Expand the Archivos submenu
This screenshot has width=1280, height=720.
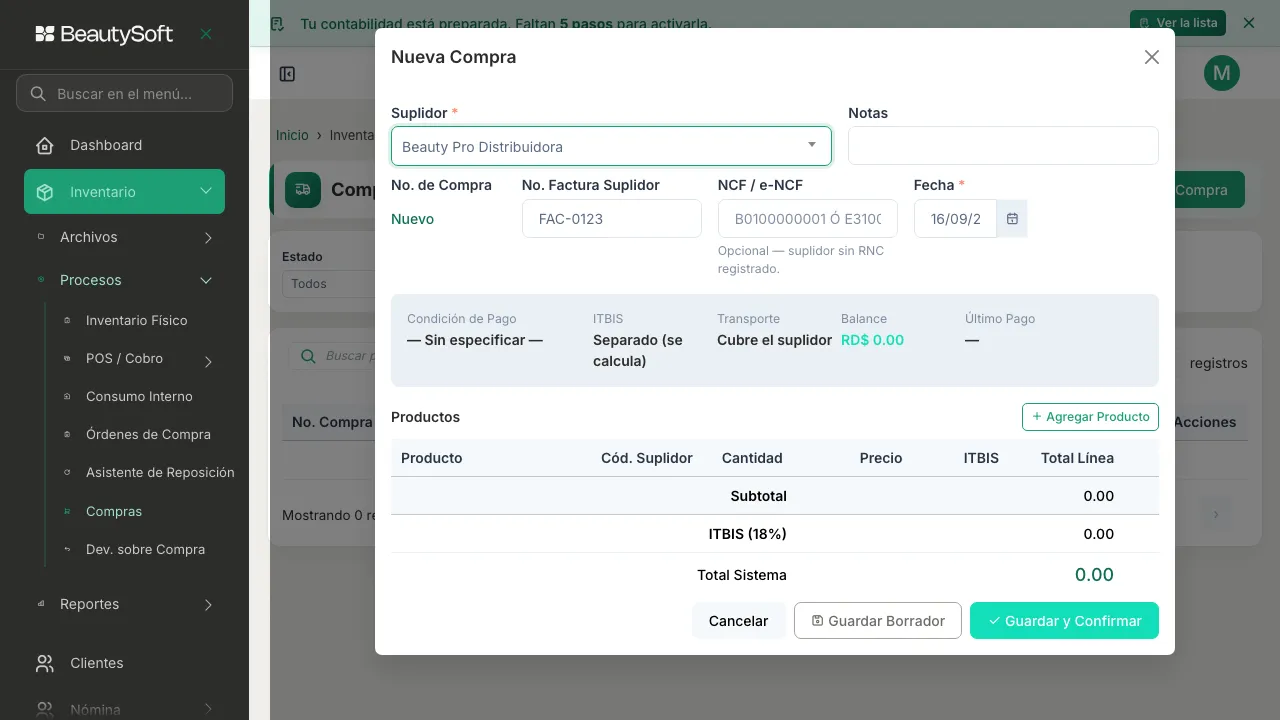208,237
